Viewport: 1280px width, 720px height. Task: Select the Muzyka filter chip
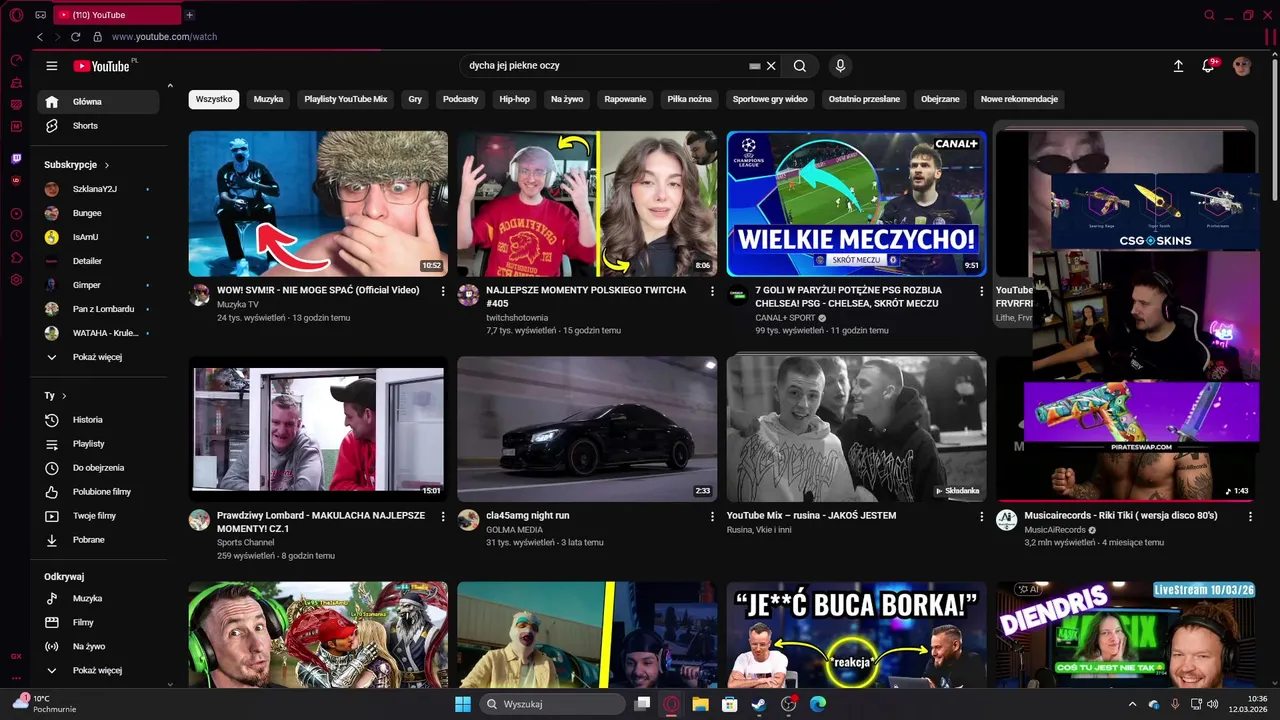tap(268, 99)
